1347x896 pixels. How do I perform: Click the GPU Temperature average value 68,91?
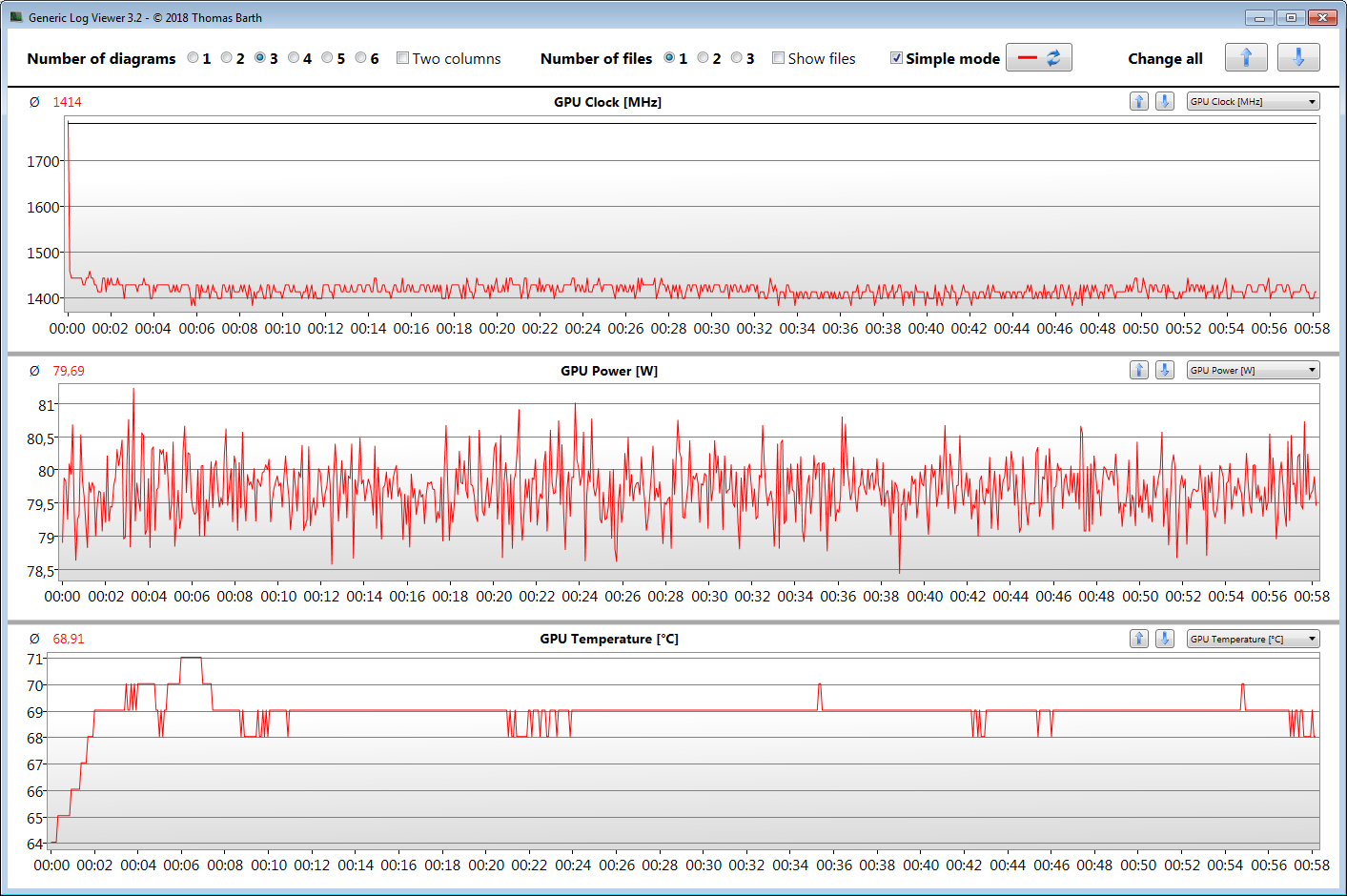pos(69,639)
